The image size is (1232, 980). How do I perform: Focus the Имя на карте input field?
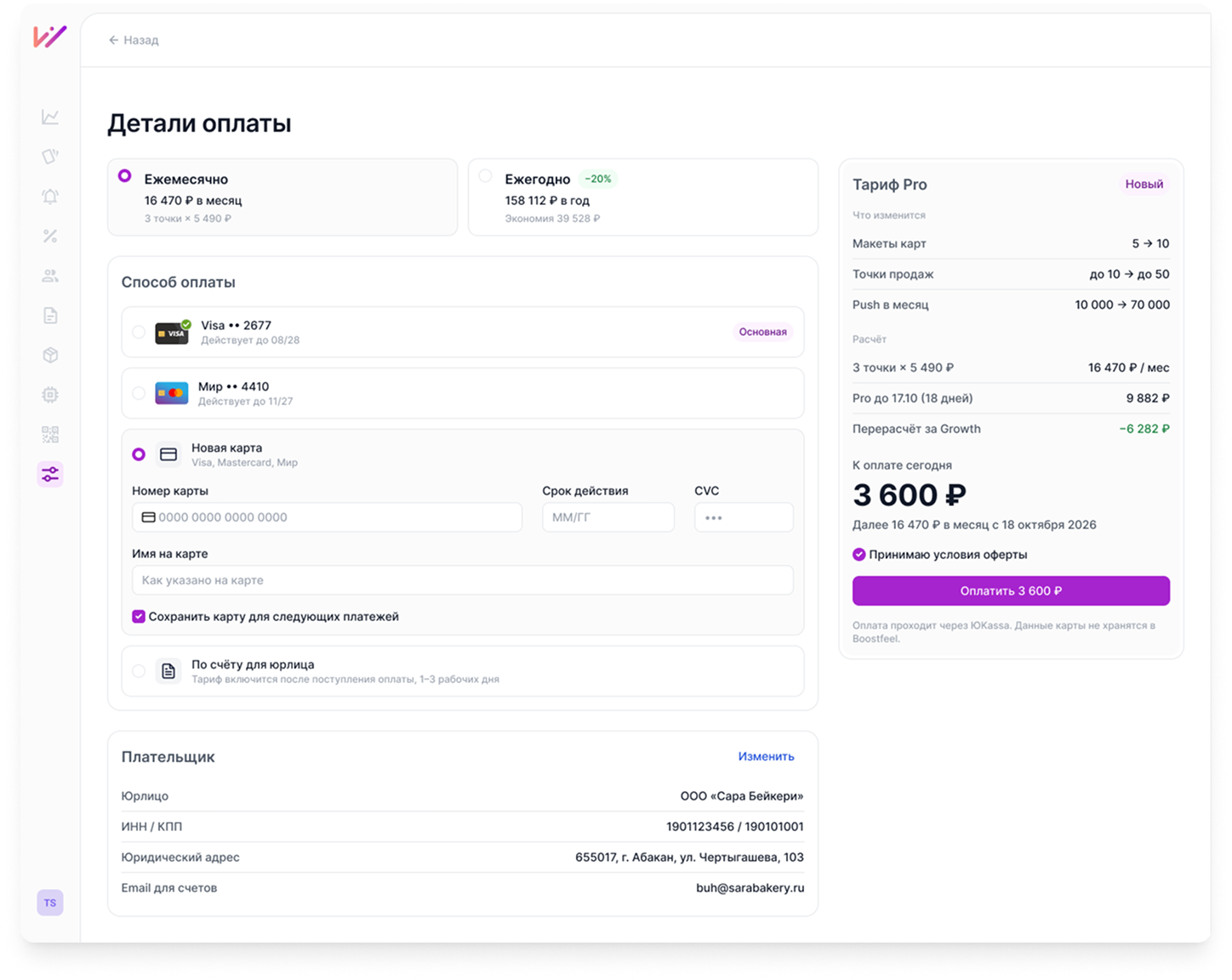(x=463, y=580)
